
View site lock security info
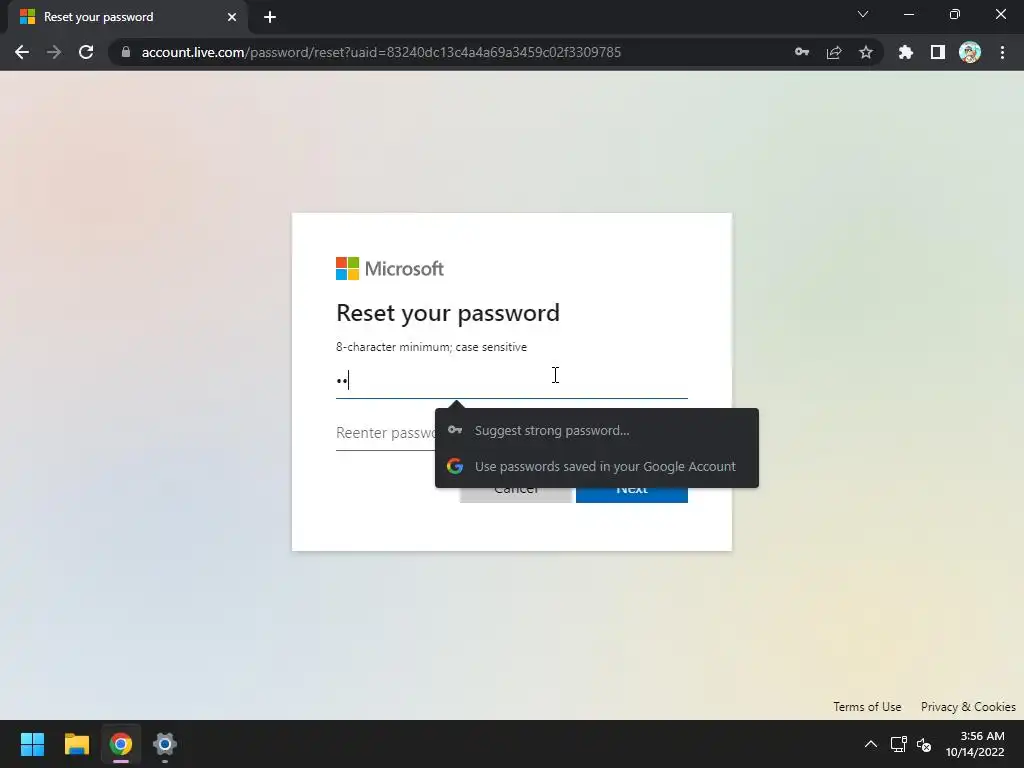pos(126,52)
